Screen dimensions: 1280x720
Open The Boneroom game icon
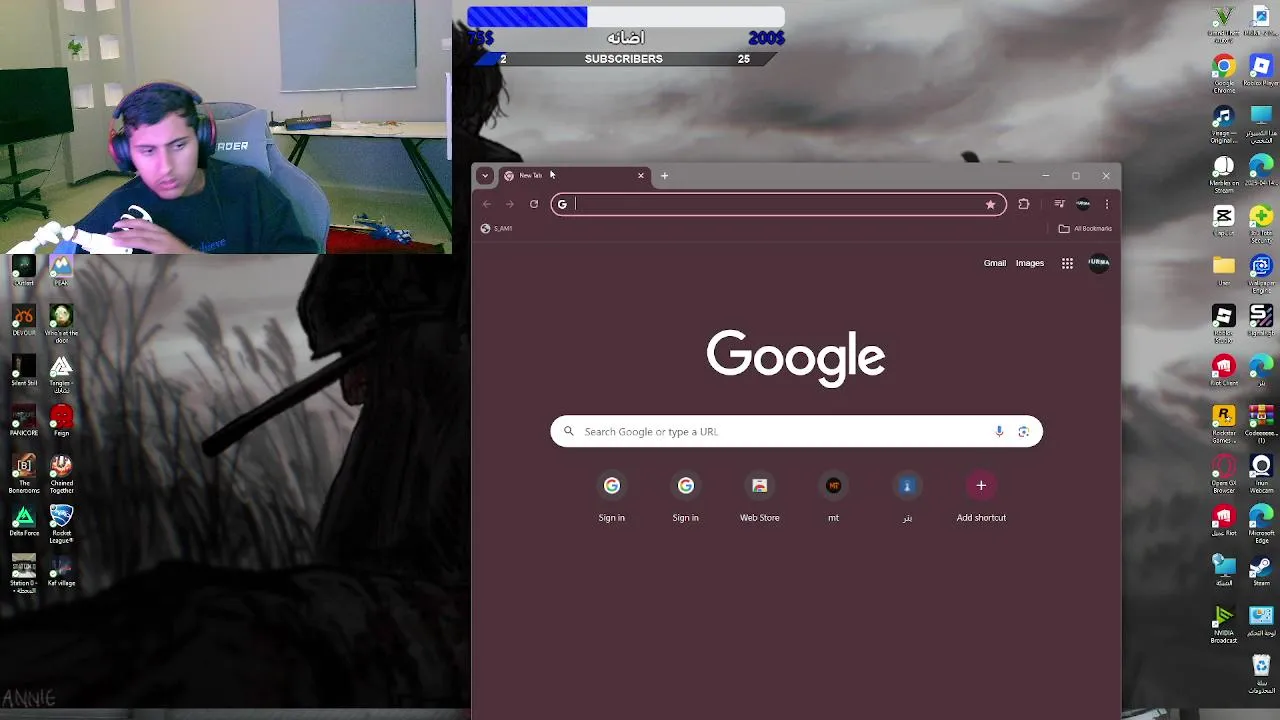click(23, 474)
